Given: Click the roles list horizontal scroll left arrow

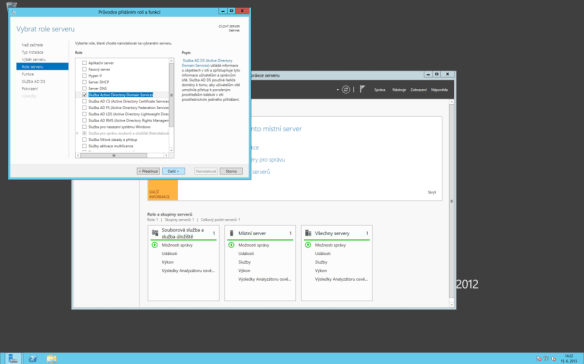Looking at the screenshot, I should (78, 155).
